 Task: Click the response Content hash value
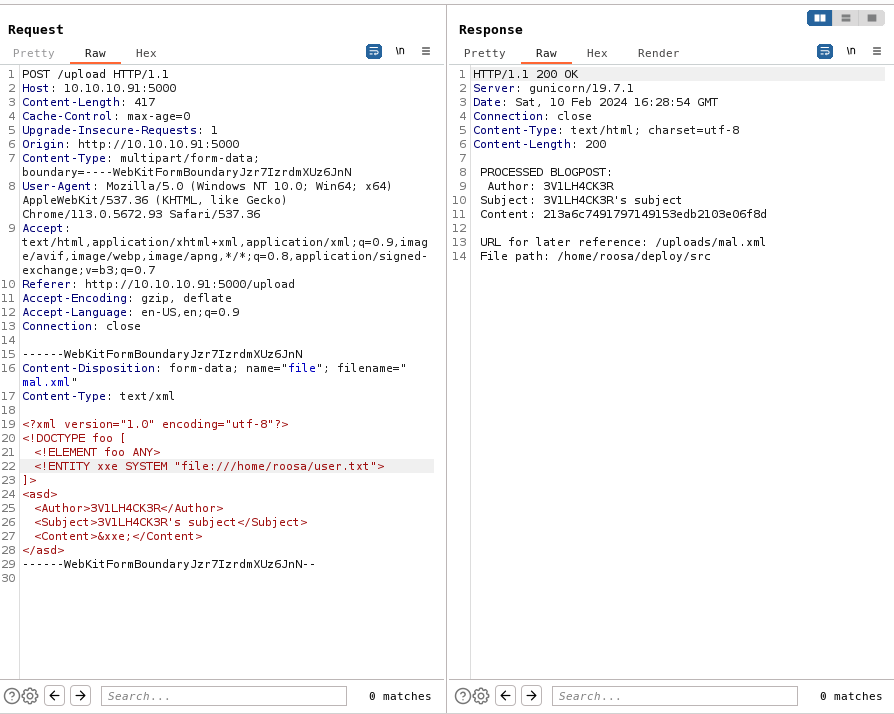click(x=655, y=214)
